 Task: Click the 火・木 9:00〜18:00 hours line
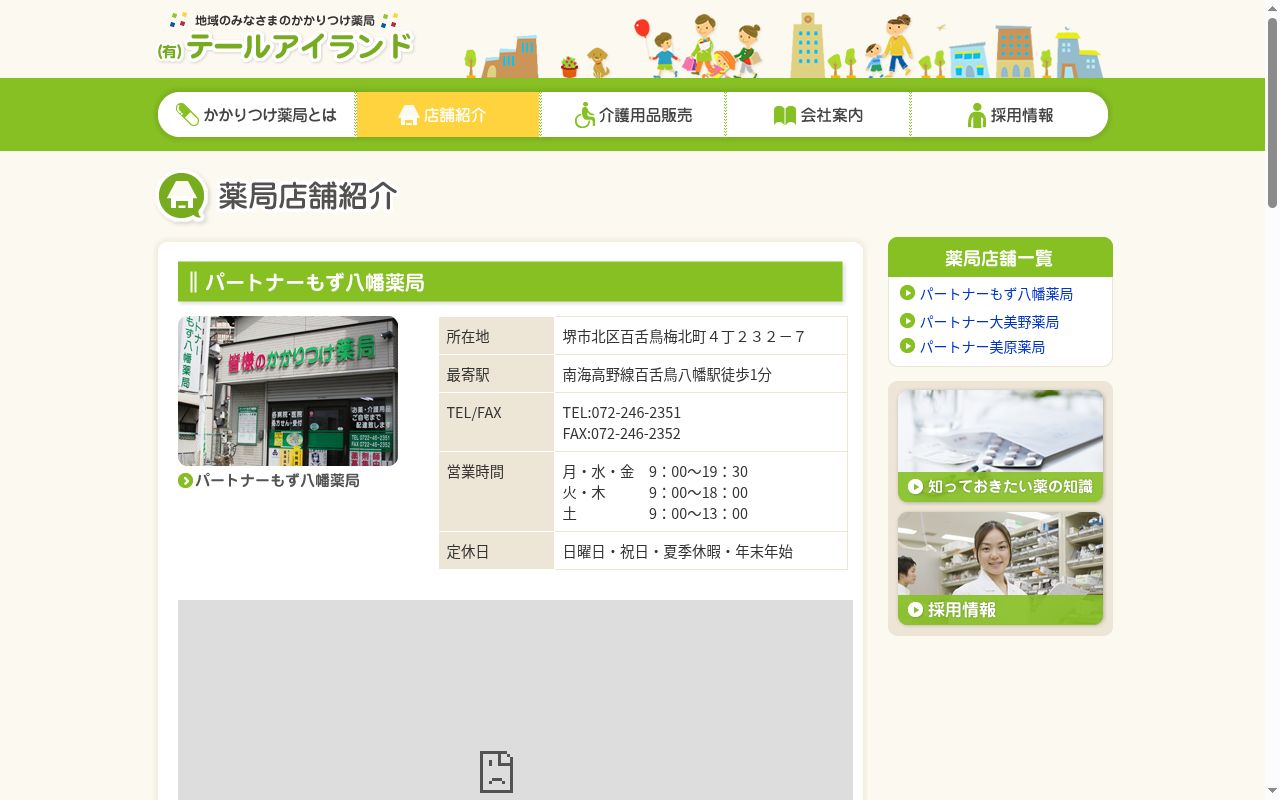tap(655, 493)
